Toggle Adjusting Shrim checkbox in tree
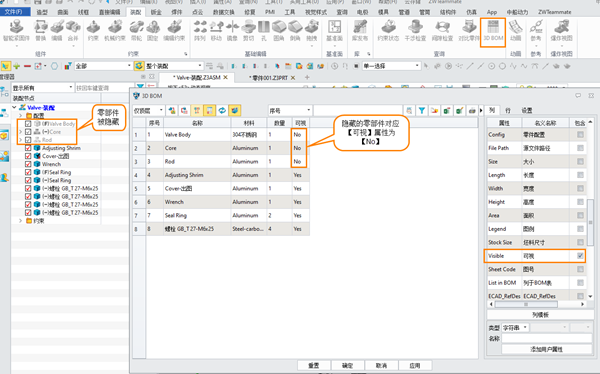 pyautogui.click(x=28, y=148)
